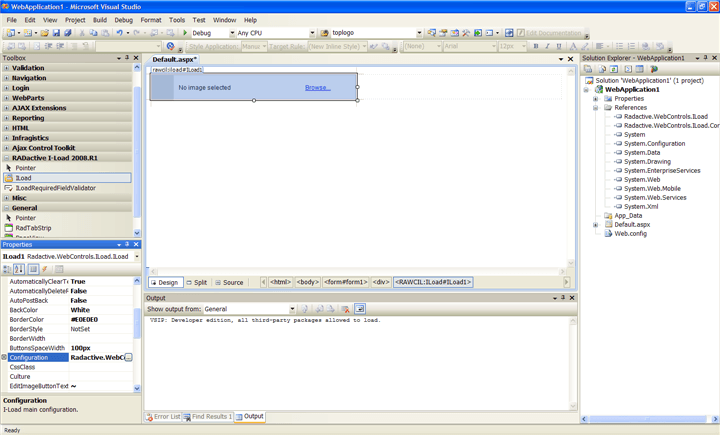Open the Format menu

[x=151, y=20]
